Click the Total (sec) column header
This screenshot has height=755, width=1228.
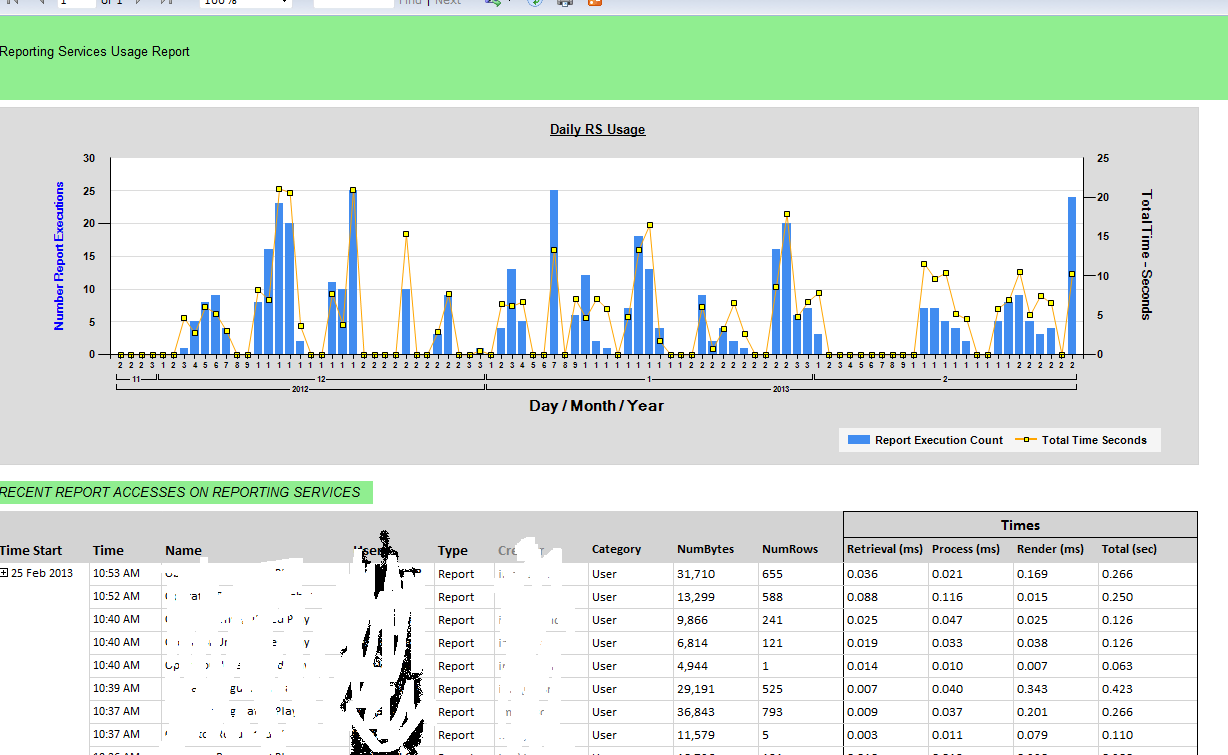[1129, 549]
